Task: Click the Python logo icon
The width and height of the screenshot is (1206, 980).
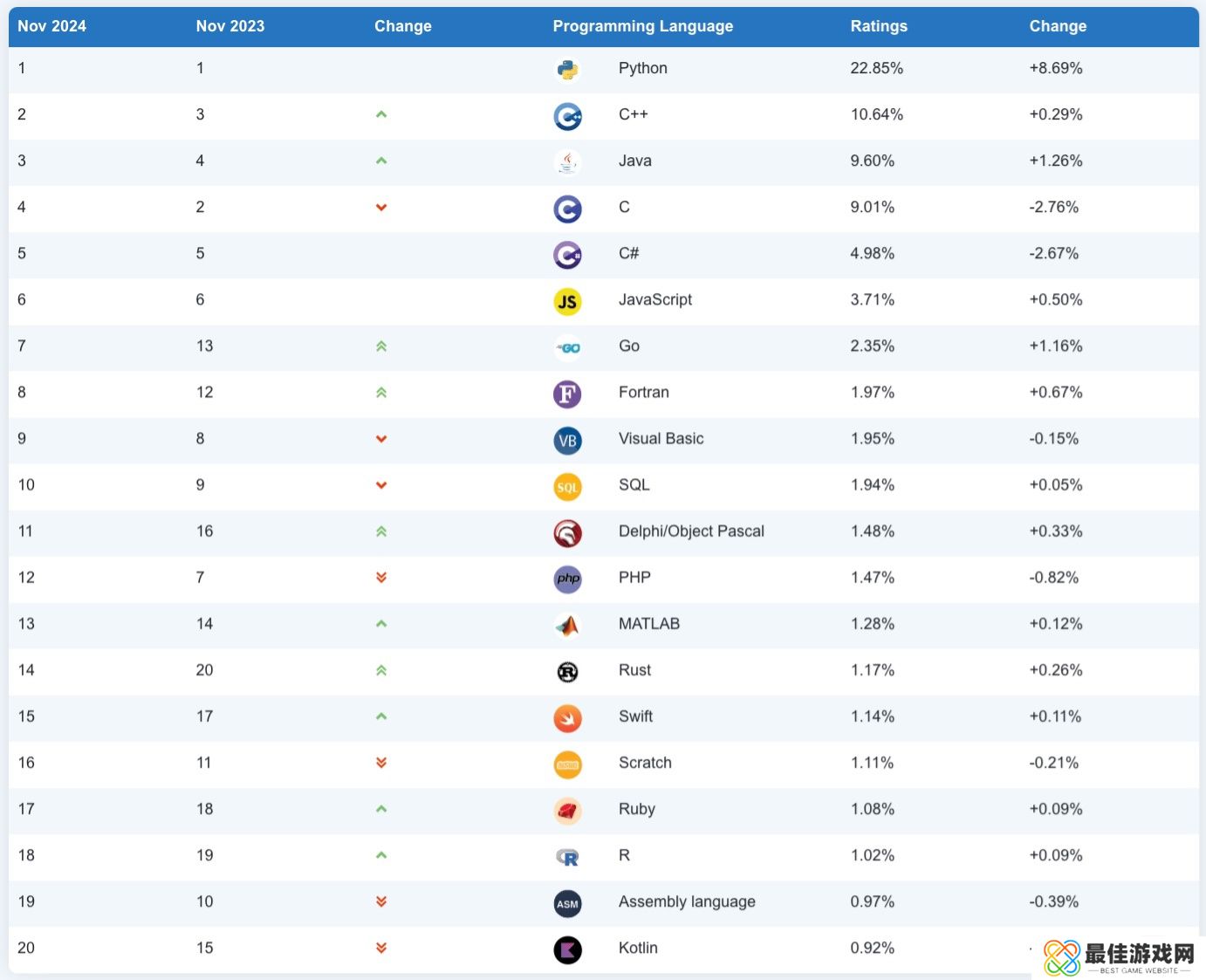Action: point(567,70)
